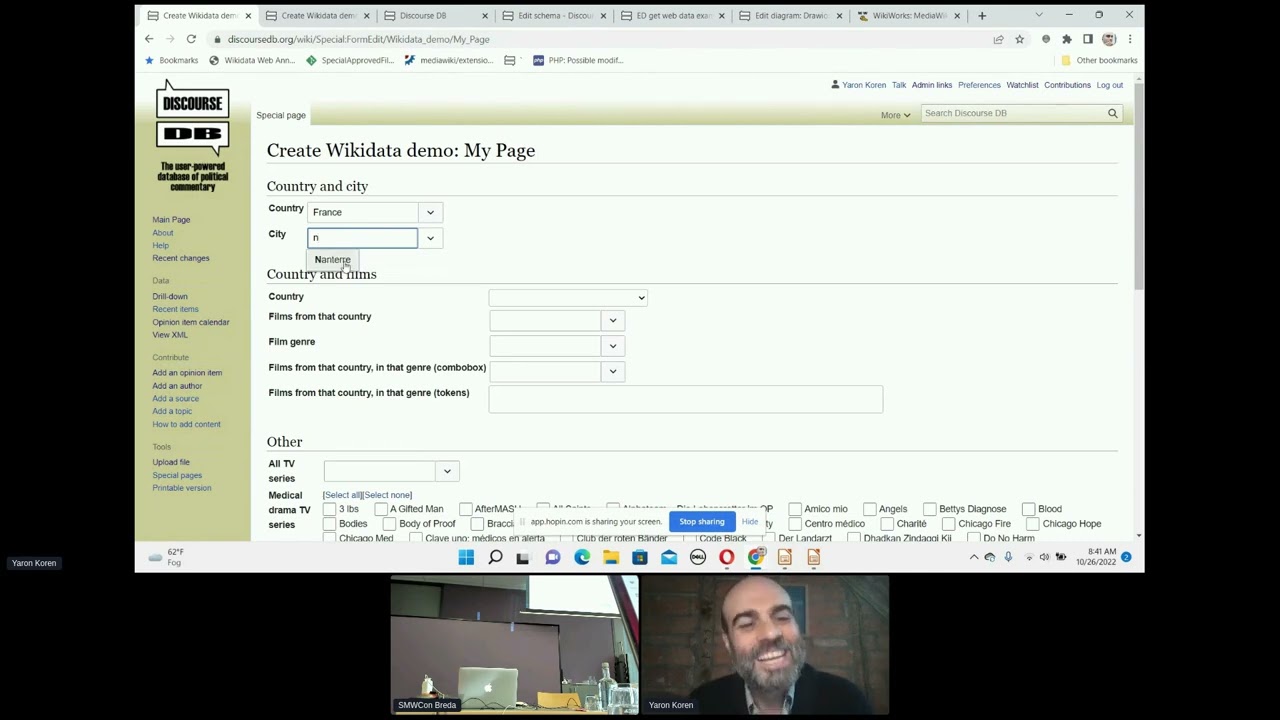The image size is (1280, 720).
Task: Click the browser back arrow
Action: point(149,39)
